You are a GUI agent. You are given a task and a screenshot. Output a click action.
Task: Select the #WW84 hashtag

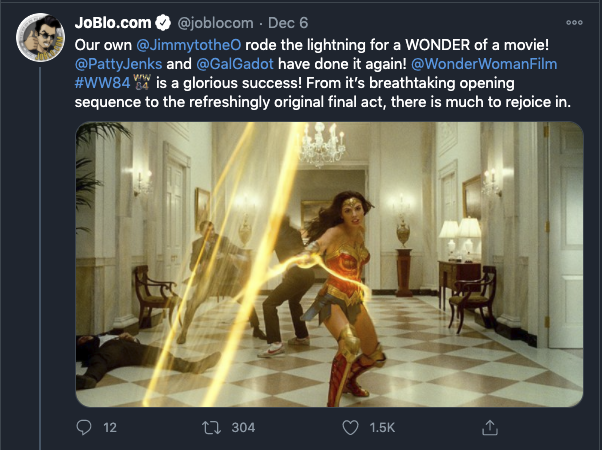[x=103, y=83]
